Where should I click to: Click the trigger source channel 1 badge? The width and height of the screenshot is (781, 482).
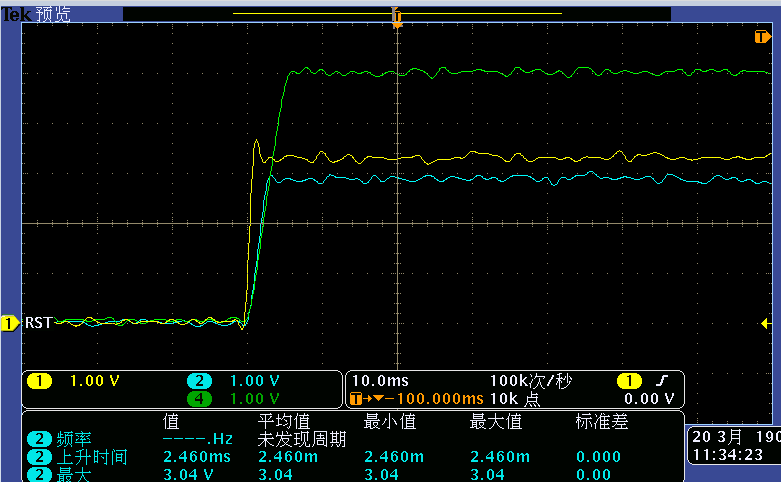click(x=629, y=381)
